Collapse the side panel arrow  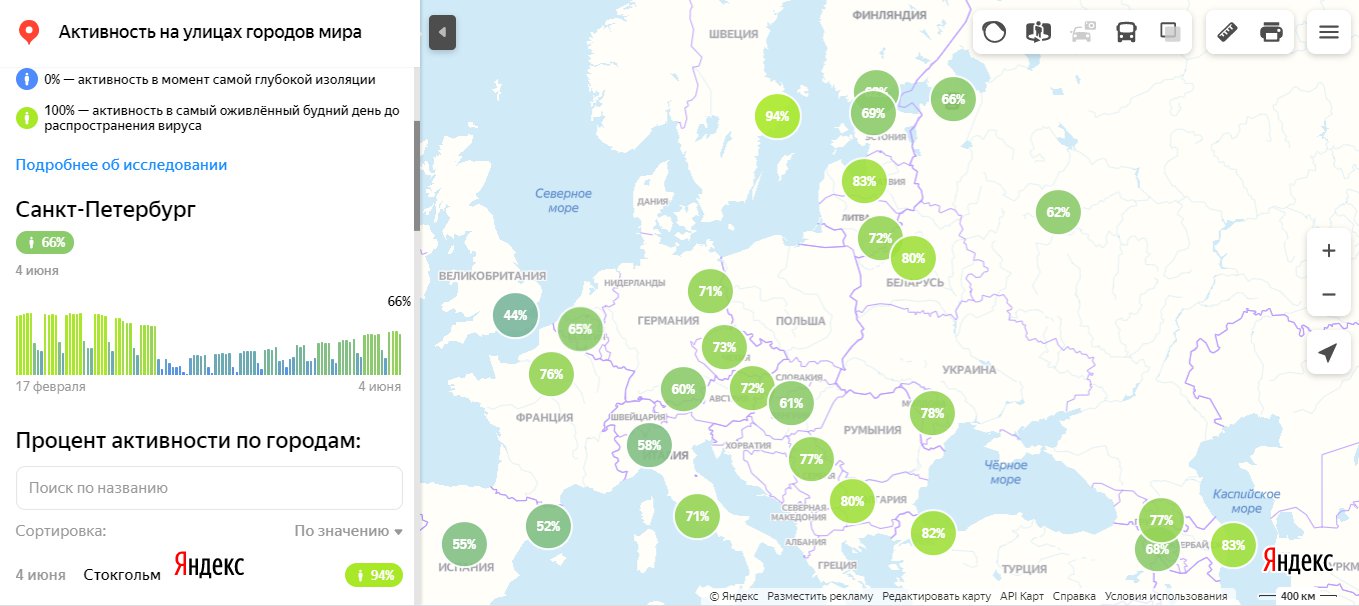pyautogui.click(x=442, y=32)
